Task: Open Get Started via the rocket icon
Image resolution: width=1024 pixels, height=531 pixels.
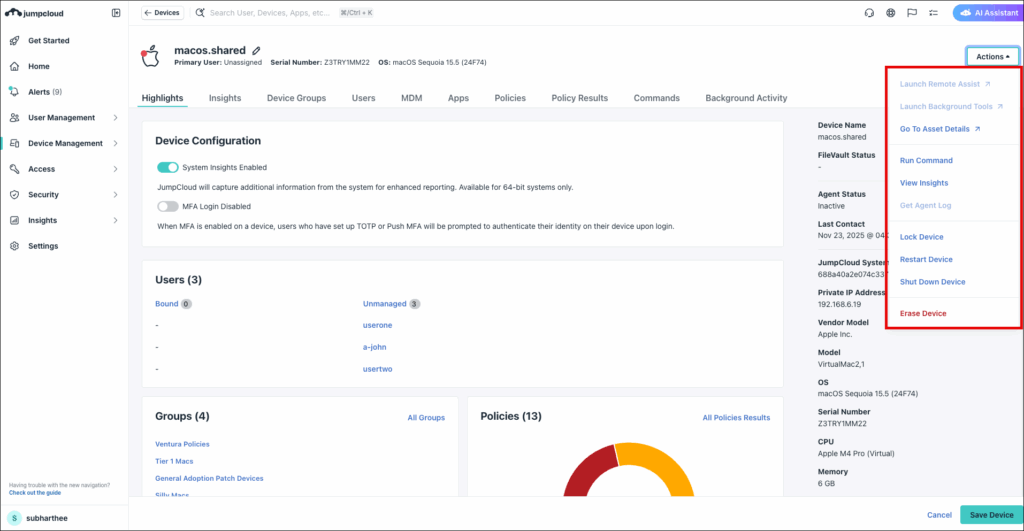Action: [15, 41]
